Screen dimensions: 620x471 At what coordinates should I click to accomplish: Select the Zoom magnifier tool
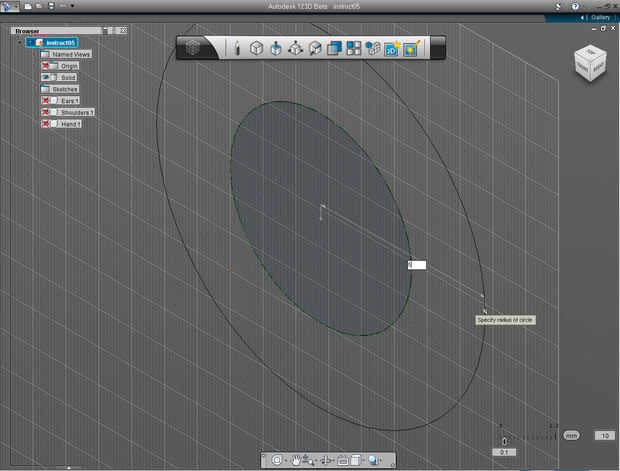pos(308,460)
